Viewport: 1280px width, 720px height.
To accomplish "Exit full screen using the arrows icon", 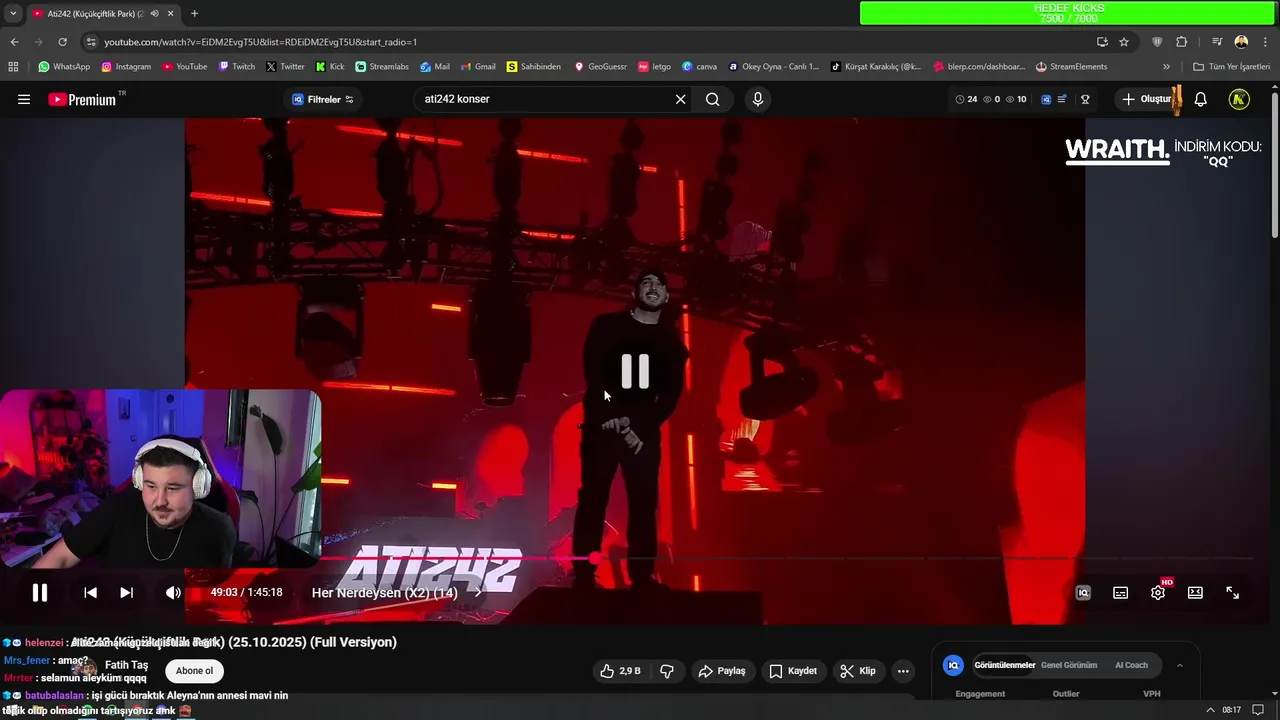I will point(1232,593).
